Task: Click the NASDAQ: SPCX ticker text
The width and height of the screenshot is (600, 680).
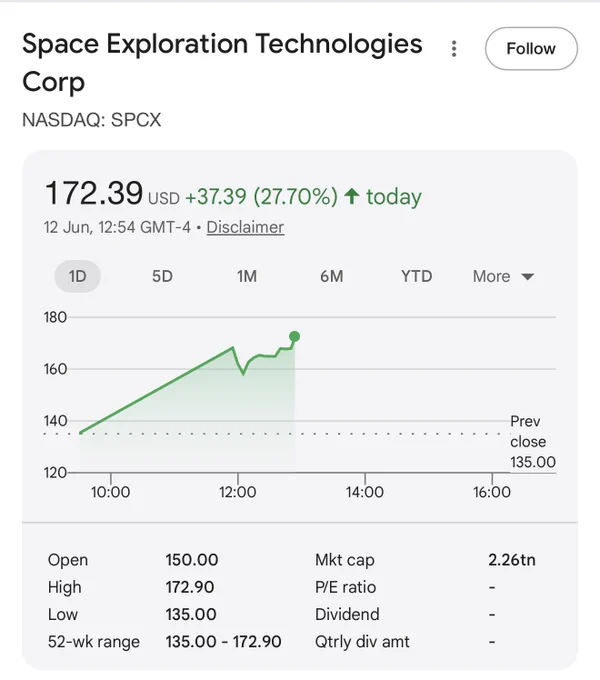Action: [91, 120]
